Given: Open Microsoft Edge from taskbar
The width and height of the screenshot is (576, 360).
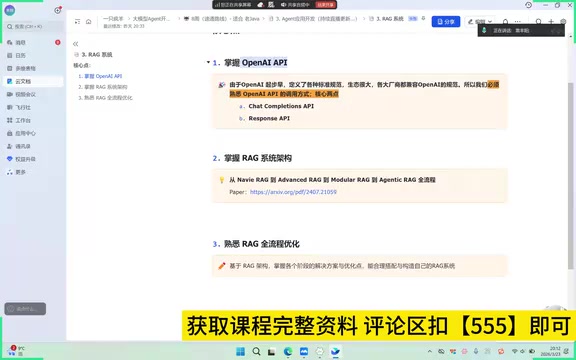Looking at the screenshot, I should pos(288,352).
